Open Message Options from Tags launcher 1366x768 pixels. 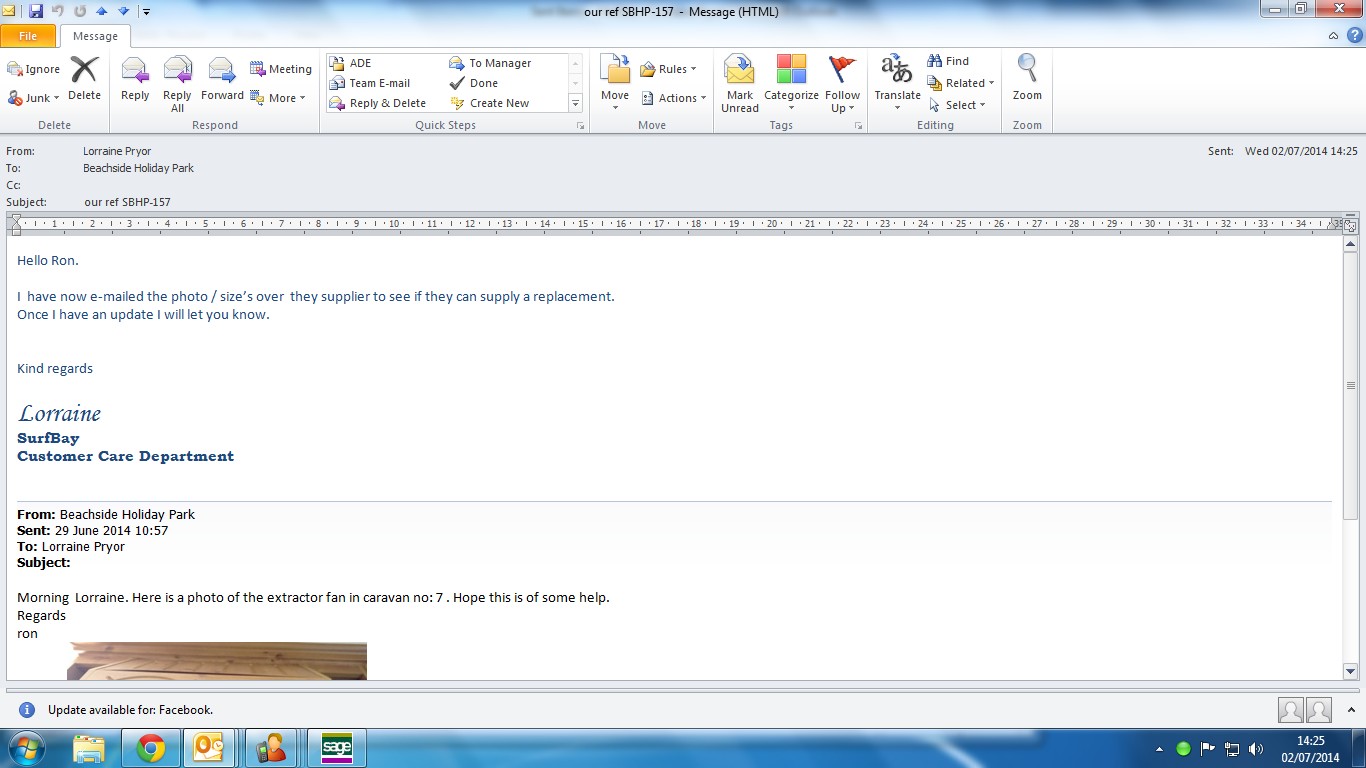(859, 126)
